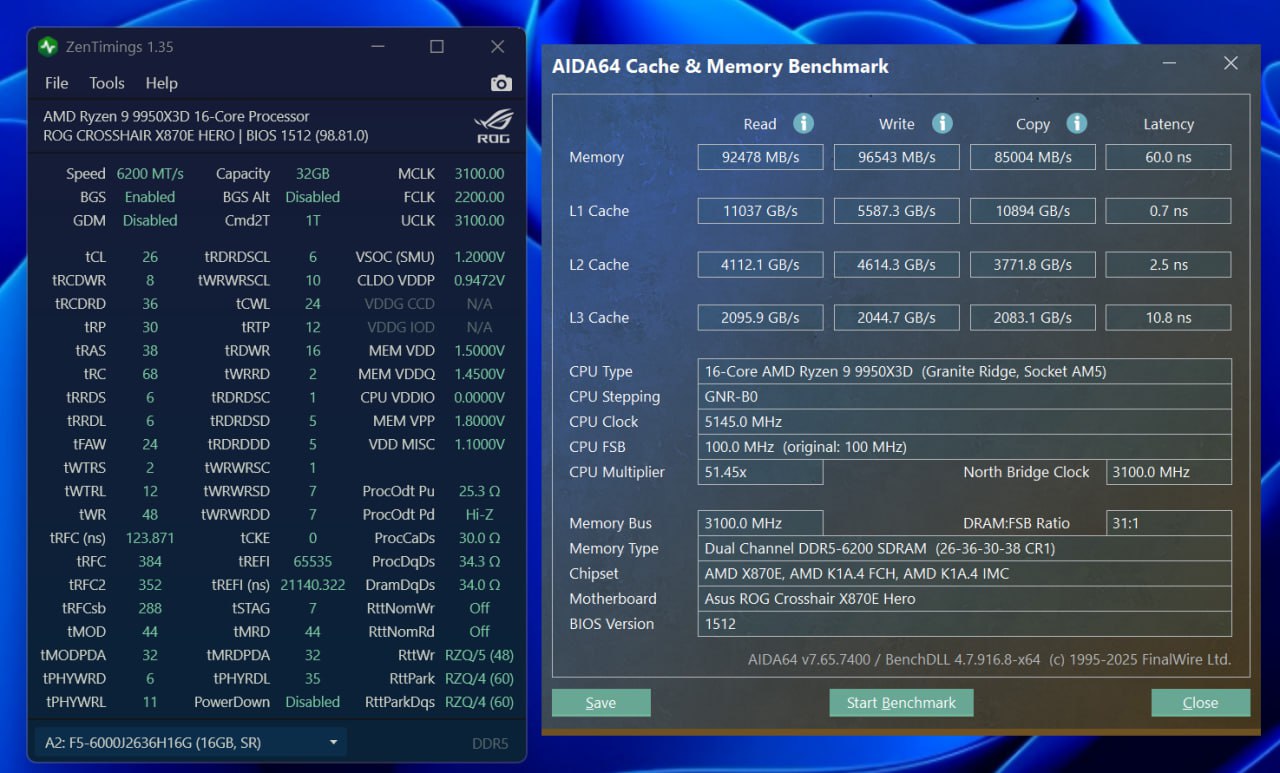Viewport: 1280px width, 773px height.
Task: Click the BGS Enabled value
Action: pos(150,197)
